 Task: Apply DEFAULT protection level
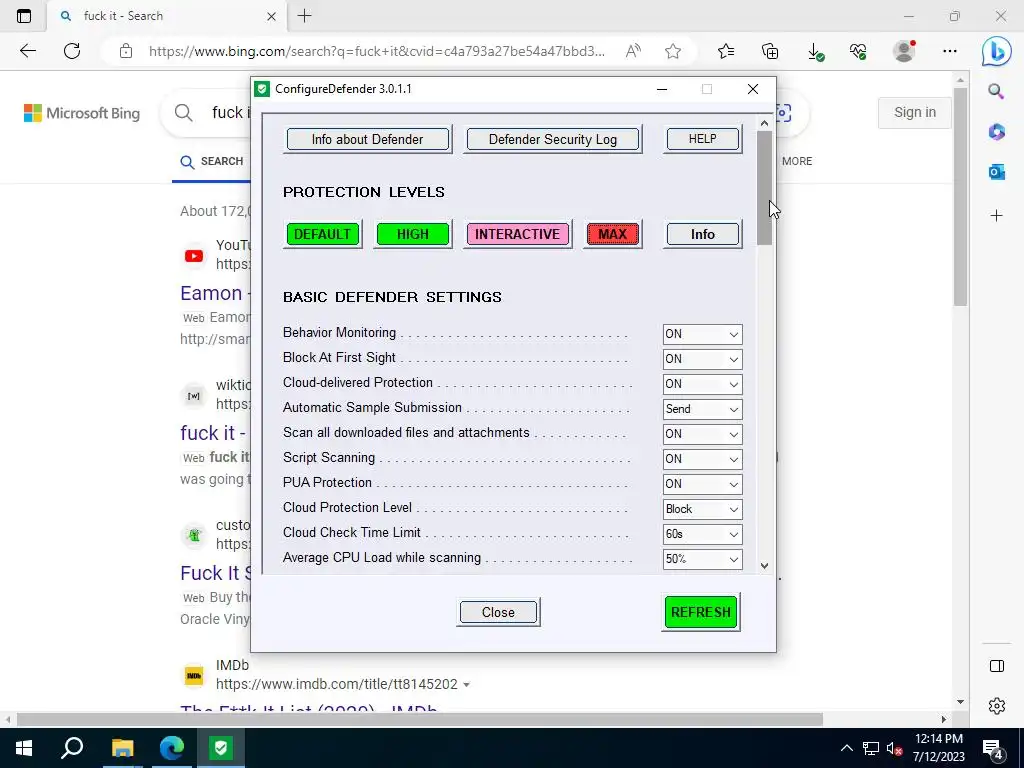(323, 234)
